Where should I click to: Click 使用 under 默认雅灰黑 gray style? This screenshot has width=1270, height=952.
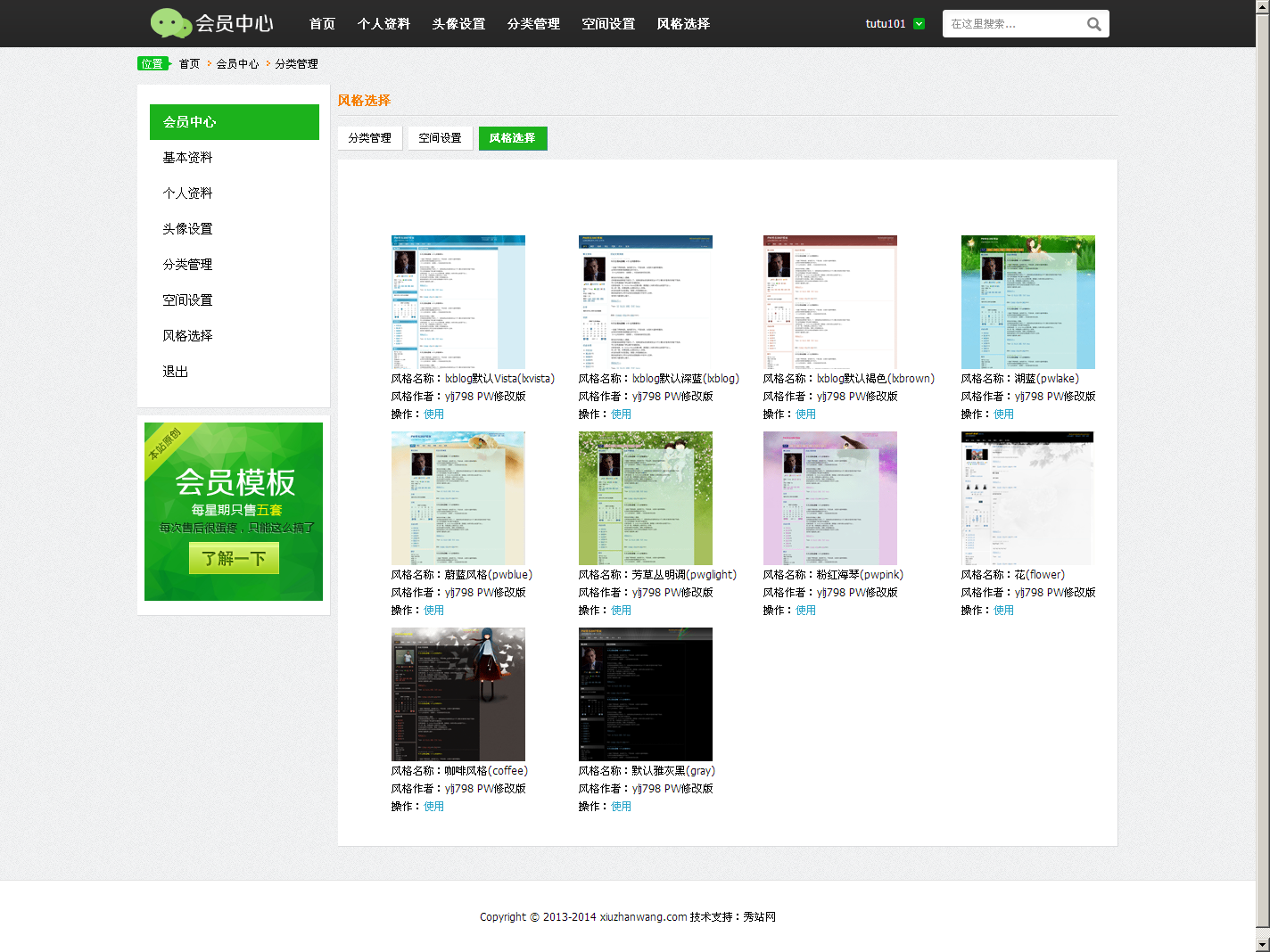[621, 807]
